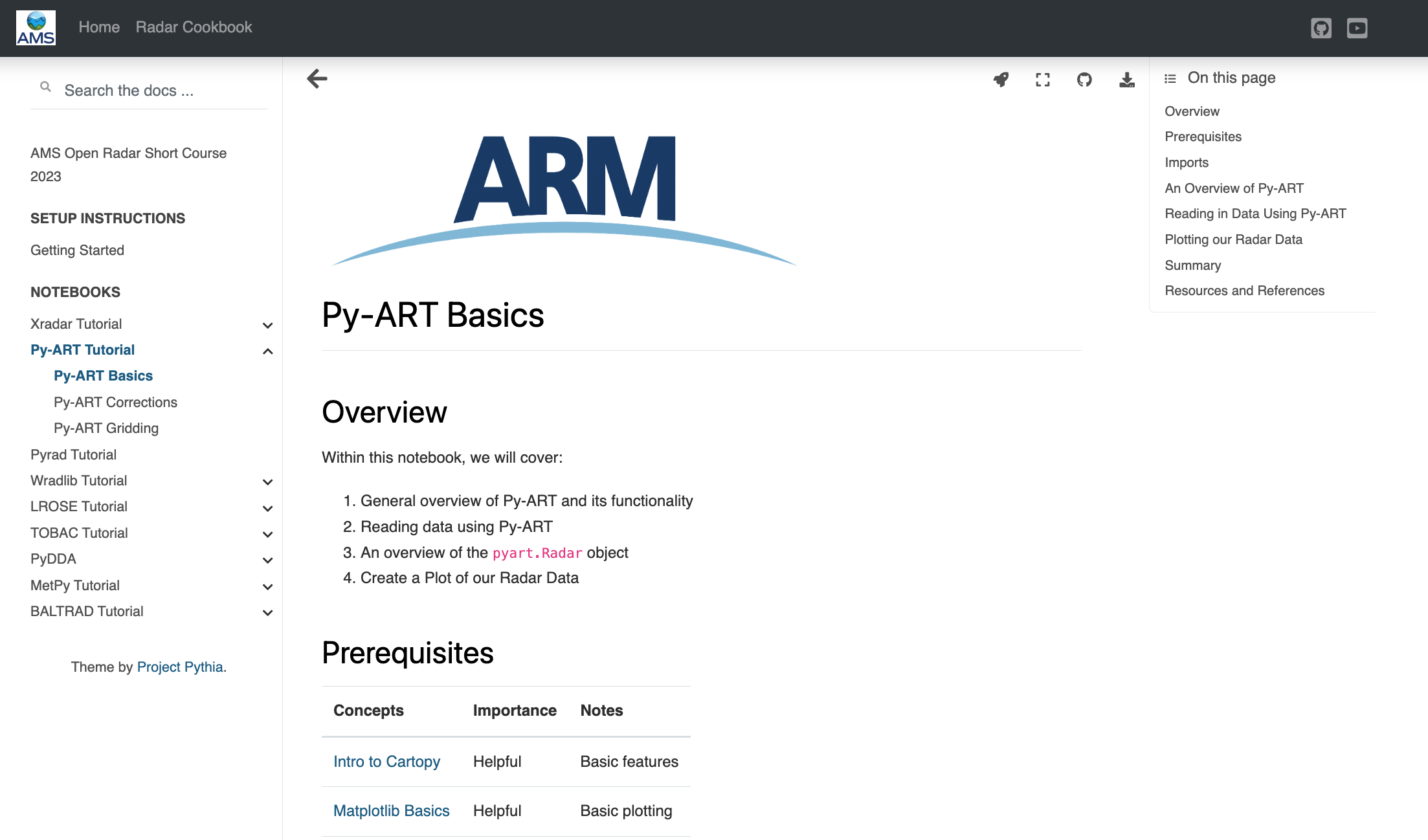Screen dimensions: 1428x840
Task: Click the ARM logo image
Action: [563, 200]
